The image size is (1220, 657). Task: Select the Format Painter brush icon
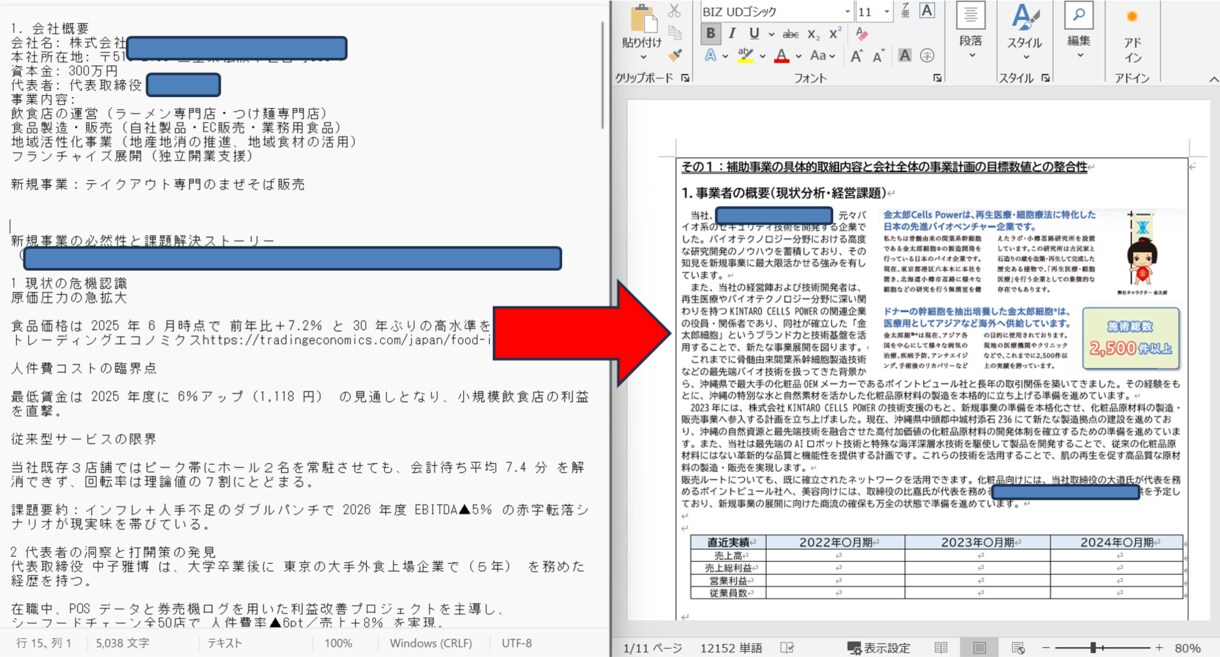click(x=675, y=55)
